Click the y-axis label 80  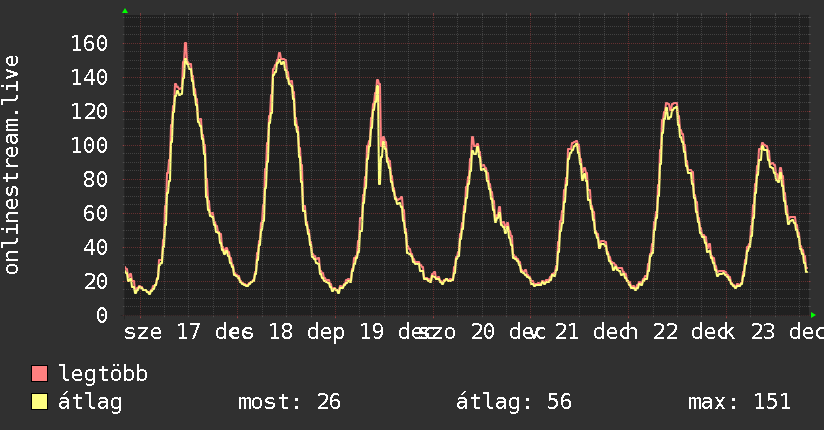click(96, 180)
